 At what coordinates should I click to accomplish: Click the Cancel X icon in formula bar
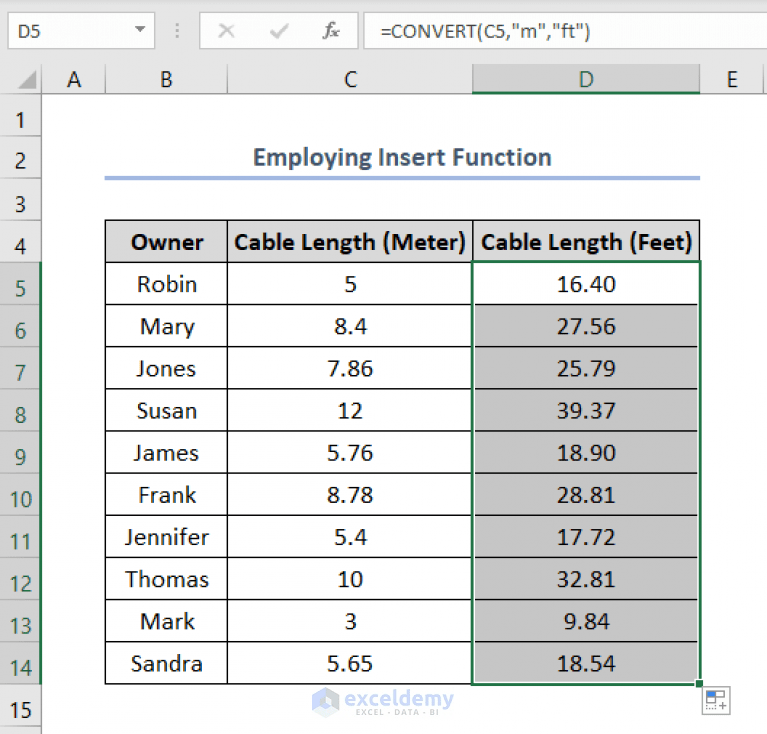(226, 31)
